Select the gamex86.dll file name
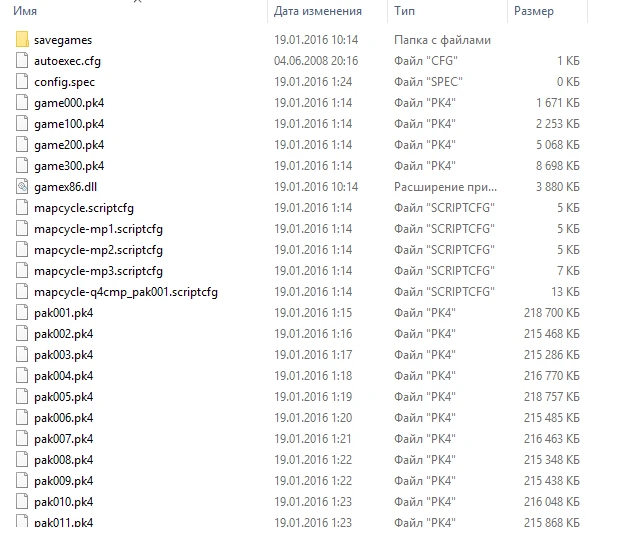628x539 pixels. click(65, 187)
